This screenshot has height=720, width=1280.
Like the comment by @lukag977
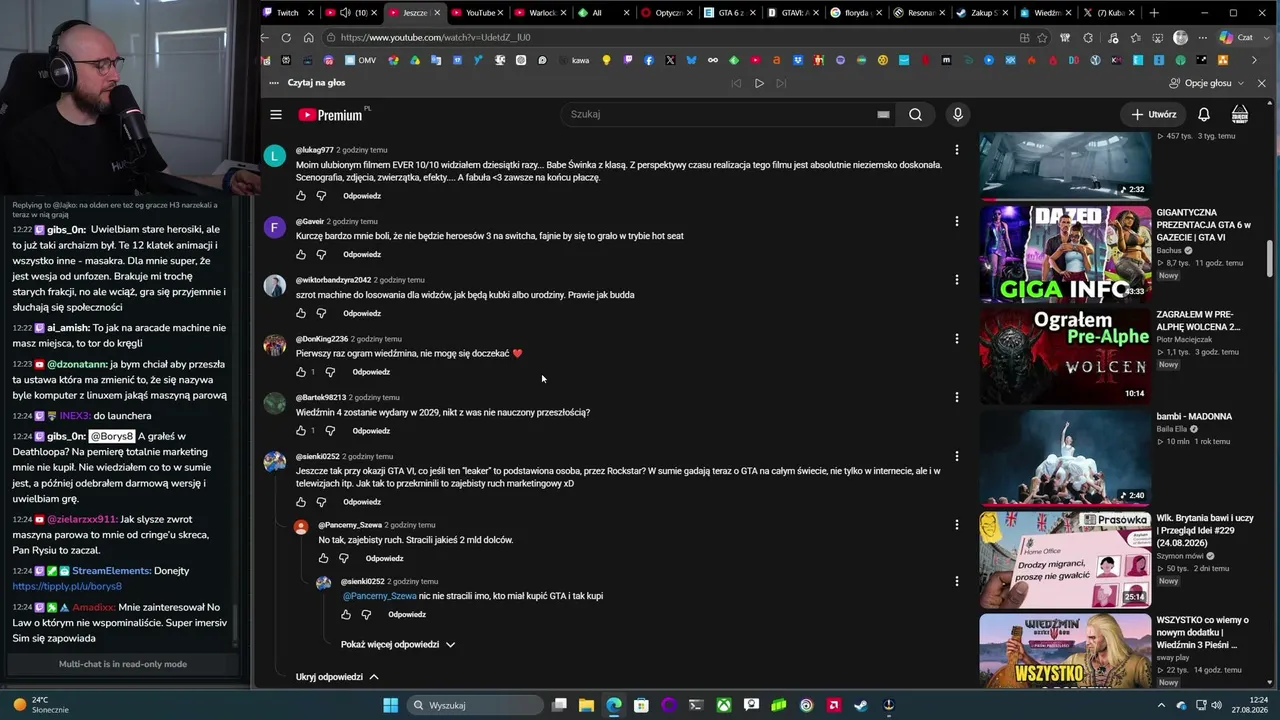click(x=301, y=196)
